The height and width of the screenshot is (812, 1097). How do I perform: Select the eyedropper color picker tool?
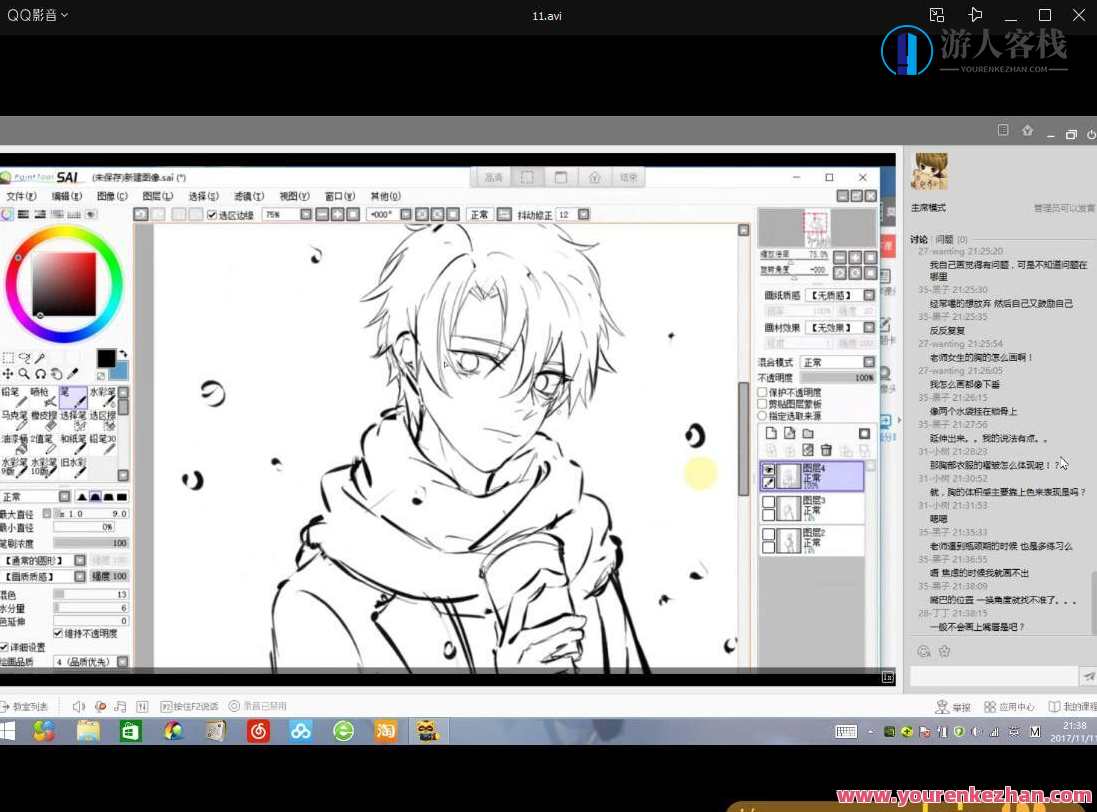[x=72, y=374]
